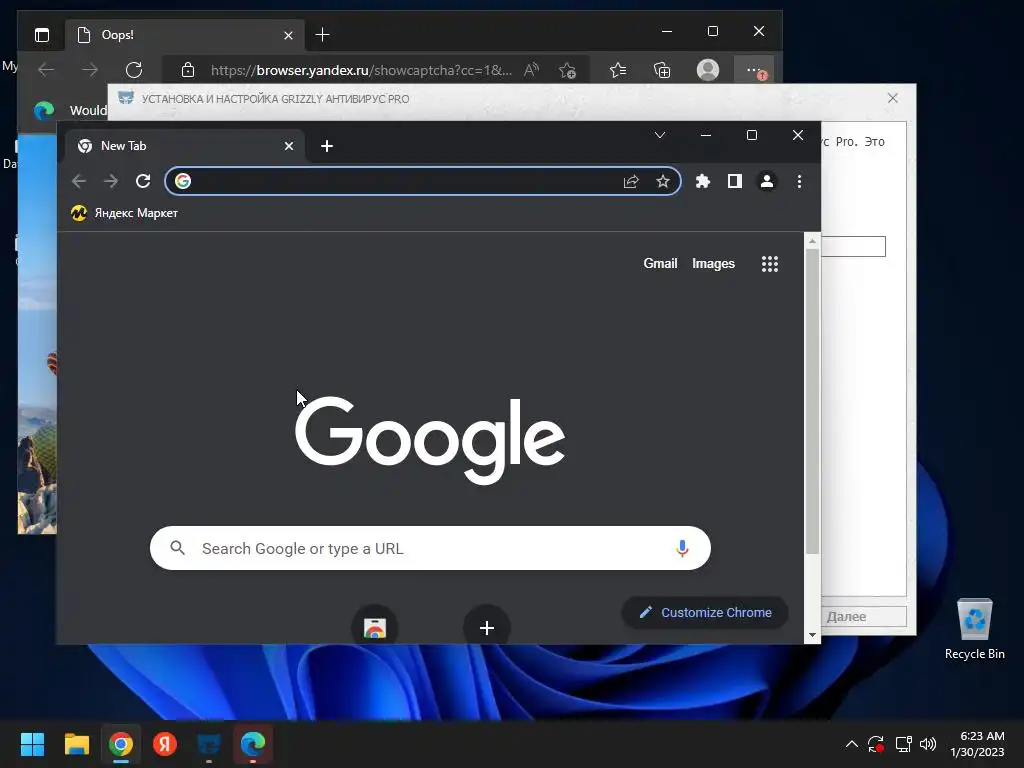
Task: Click Edge address bar URL browser.yandex.ru
Action: 361,70
